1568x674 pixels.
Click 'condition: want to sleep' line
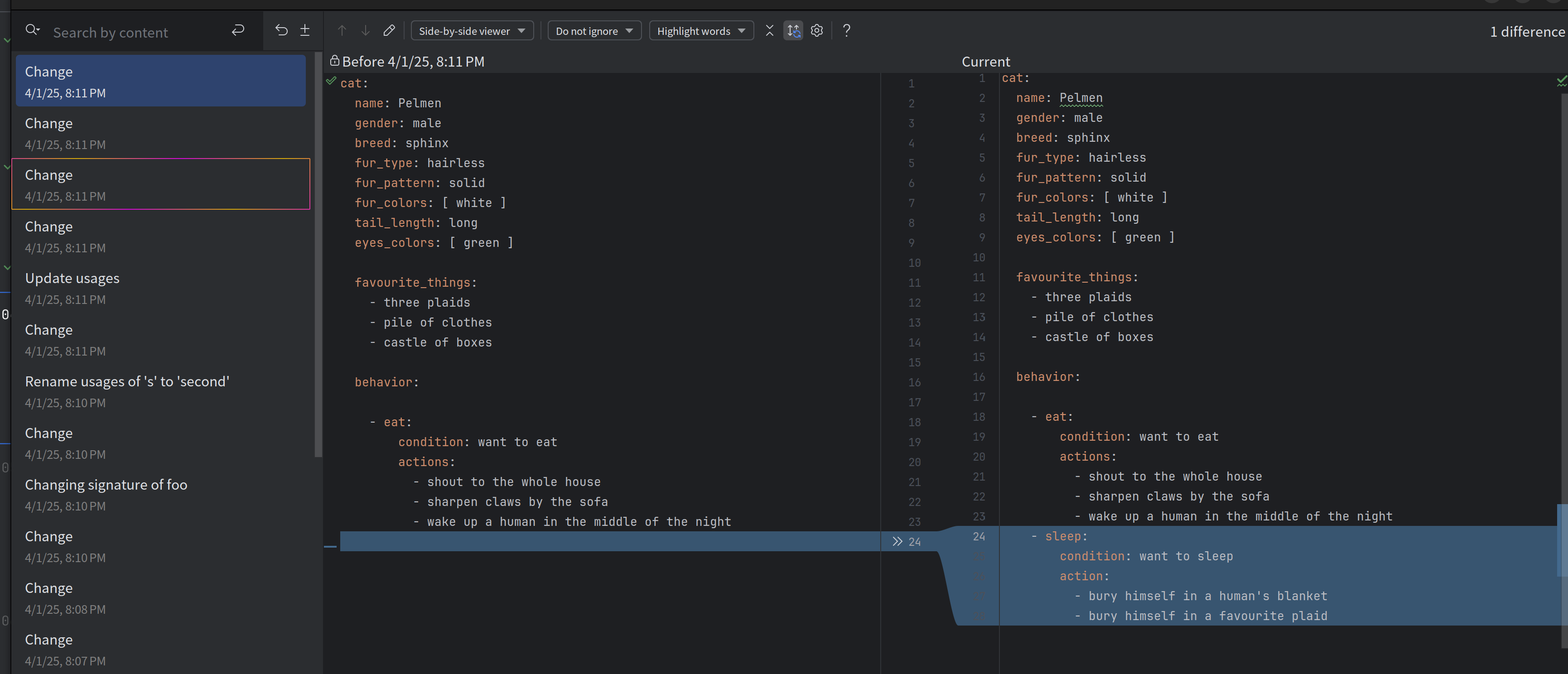click(1146, 556)
